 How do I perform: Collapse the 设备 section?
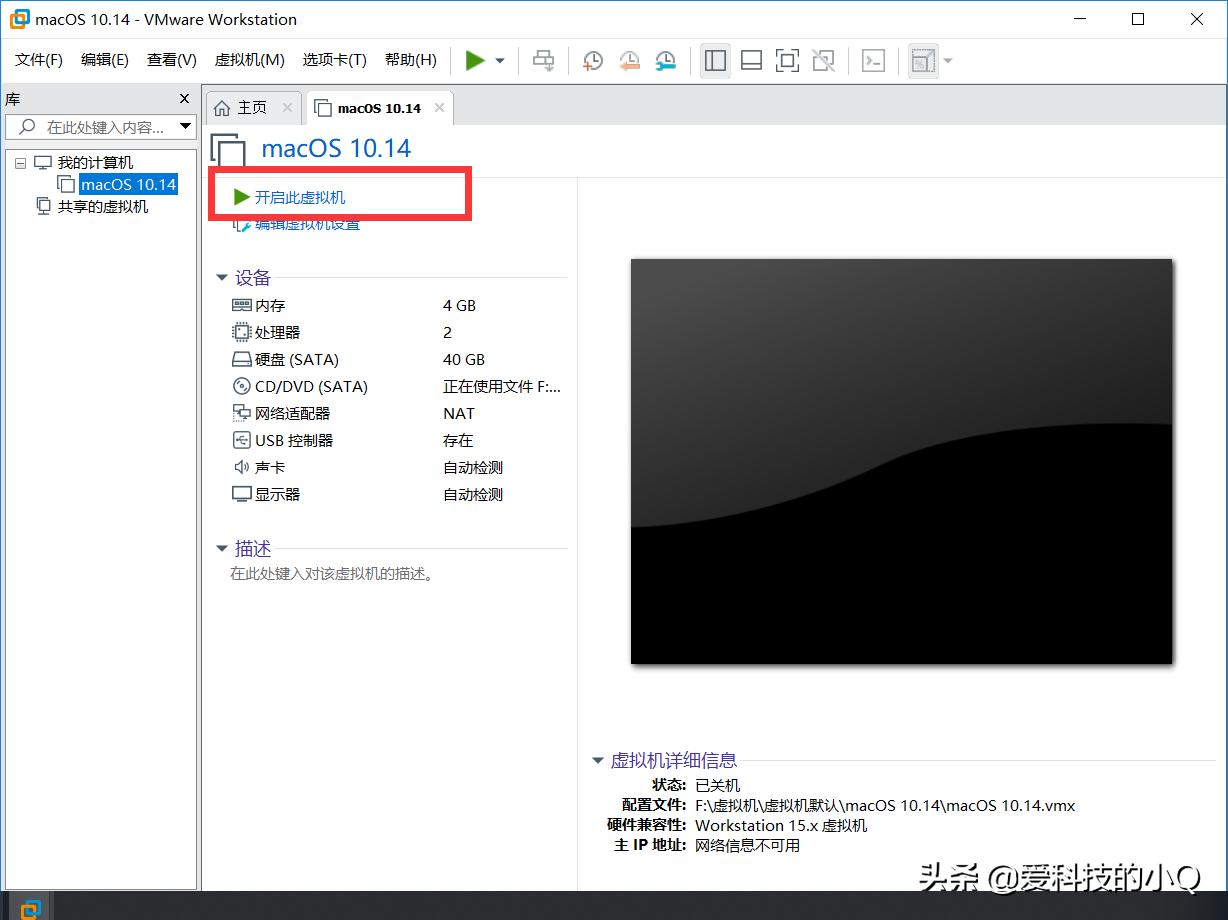[x=222, y=277]
